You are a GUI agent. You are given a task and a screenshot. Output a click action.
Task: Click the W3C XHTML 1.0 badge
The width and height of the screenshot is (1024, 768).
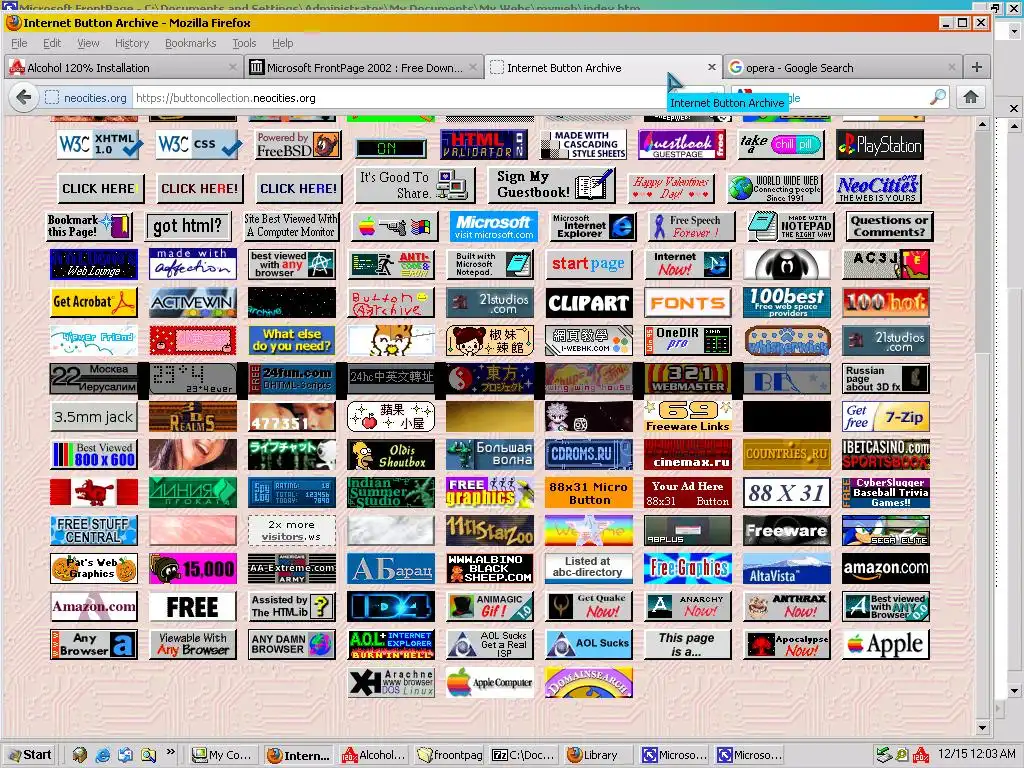click(100, 144)
